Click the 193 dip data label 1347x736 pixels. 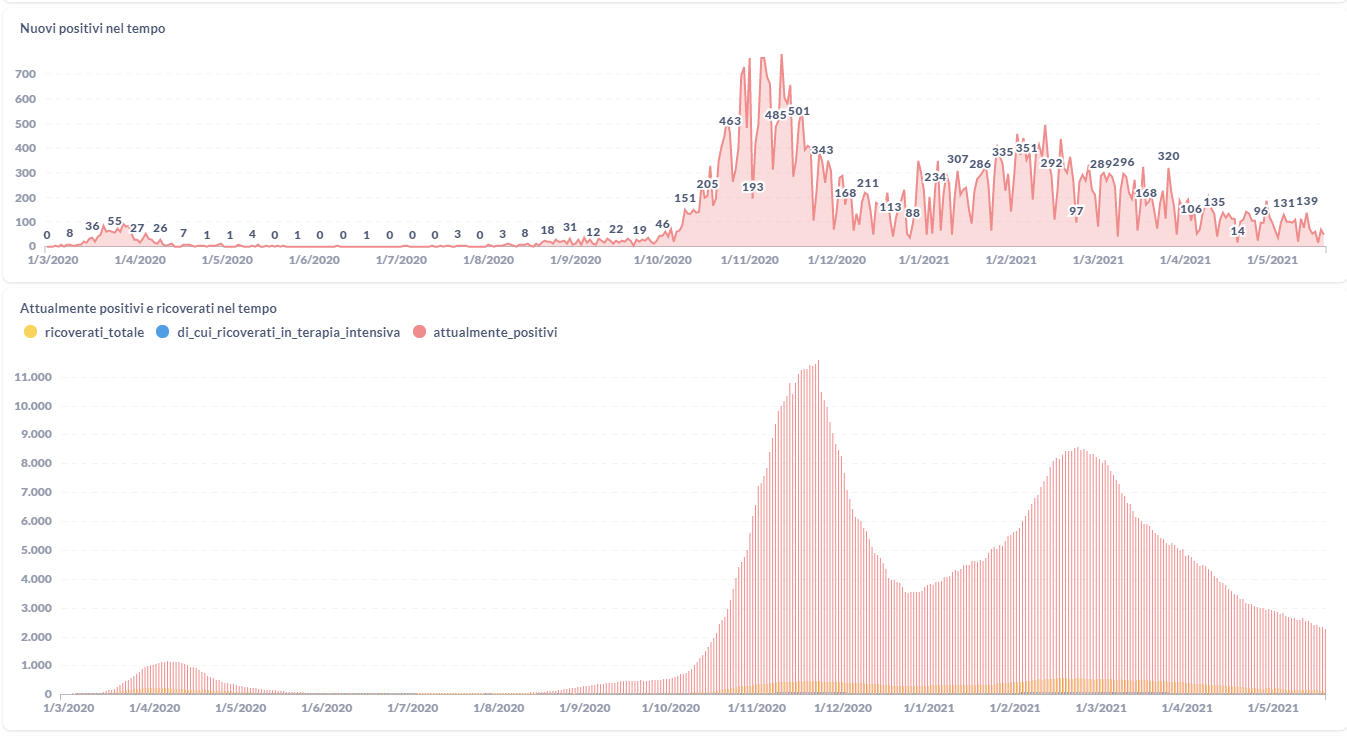(753, 187)
